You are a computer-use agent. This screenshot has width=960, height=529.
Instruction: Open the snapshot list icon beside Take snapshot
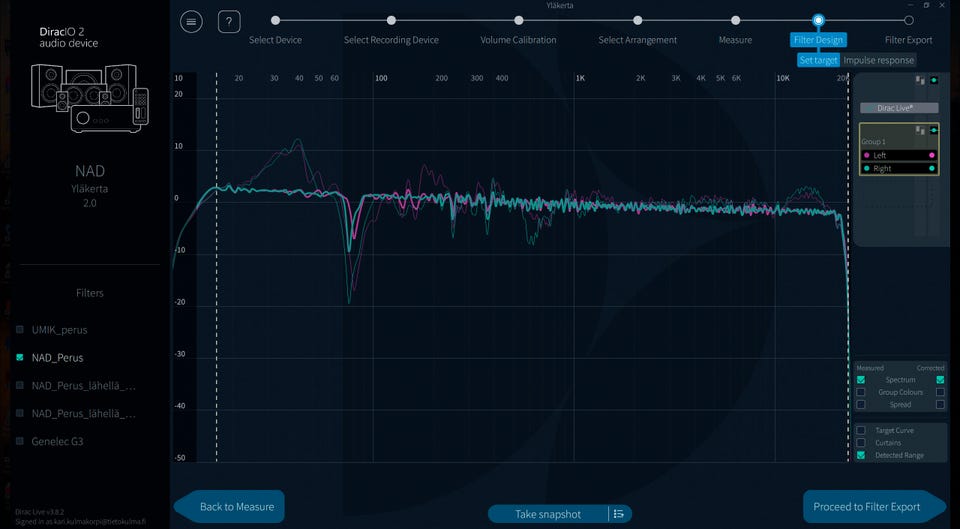tap(618, 514)
